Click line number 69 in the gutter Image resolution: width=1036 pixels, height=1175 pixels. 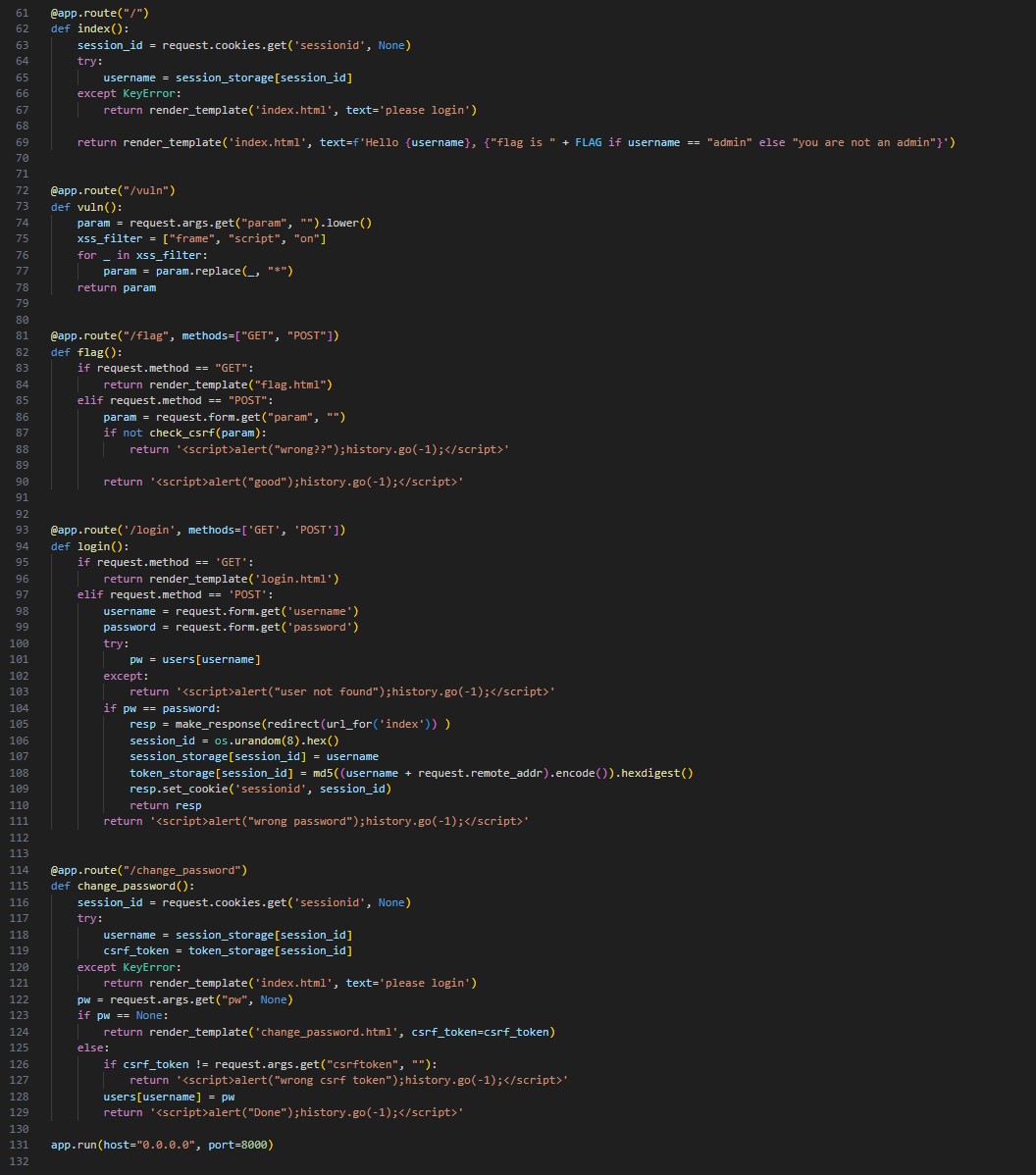[22, 142]
